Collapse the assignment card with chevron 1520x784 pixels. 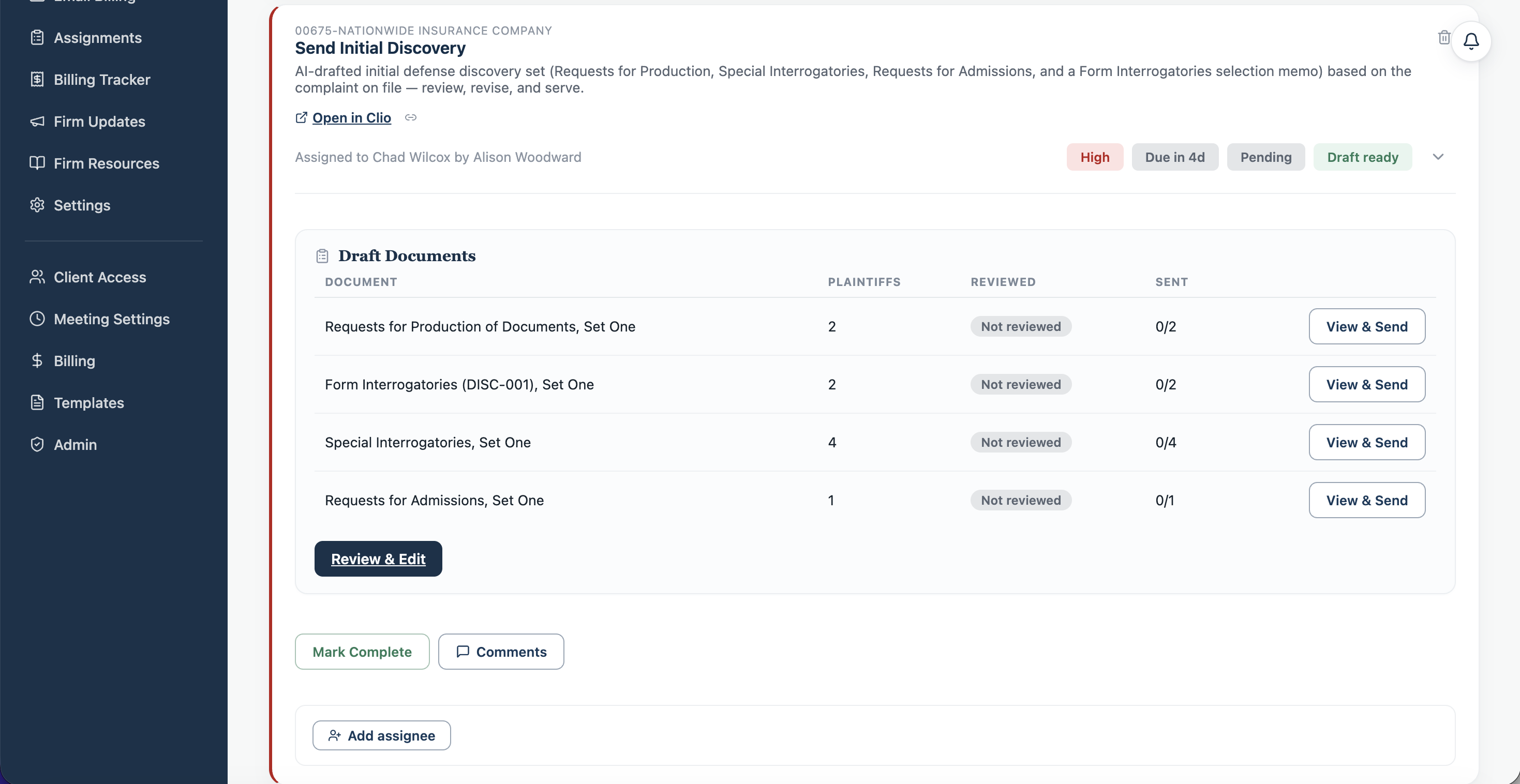(1438, 157)
